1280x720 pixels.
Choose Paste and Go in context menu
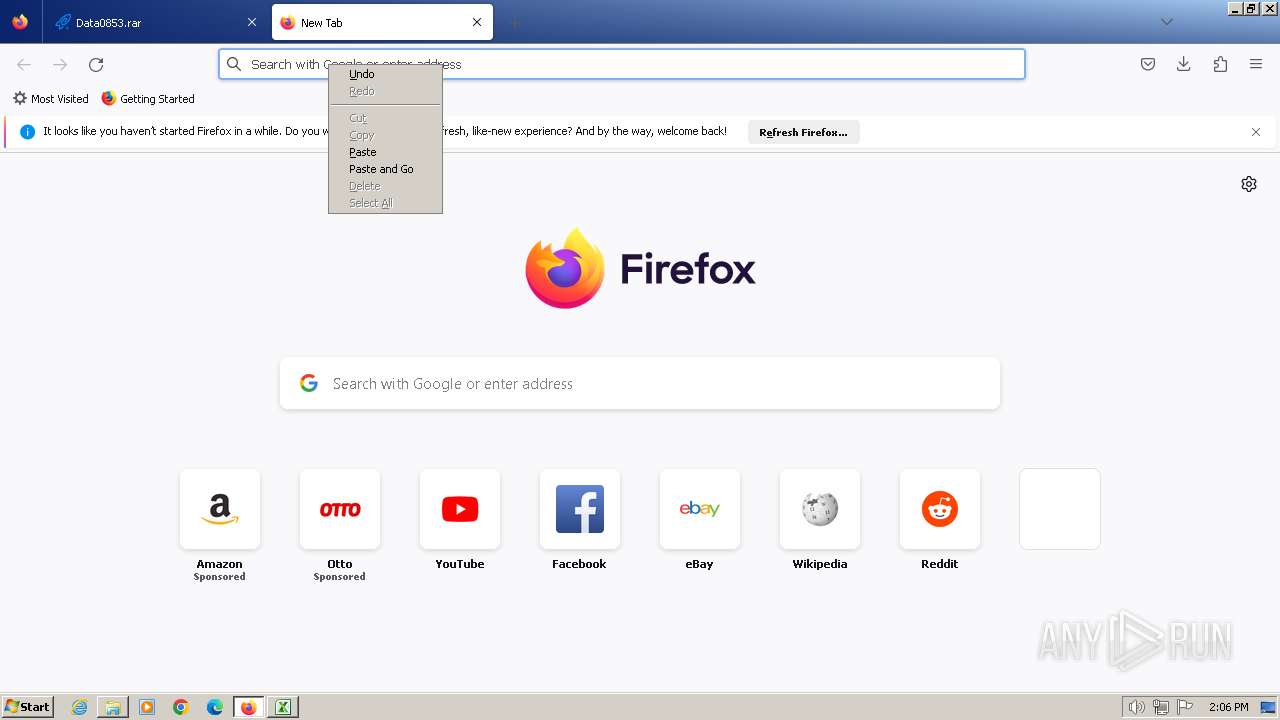tap(385, 169)
